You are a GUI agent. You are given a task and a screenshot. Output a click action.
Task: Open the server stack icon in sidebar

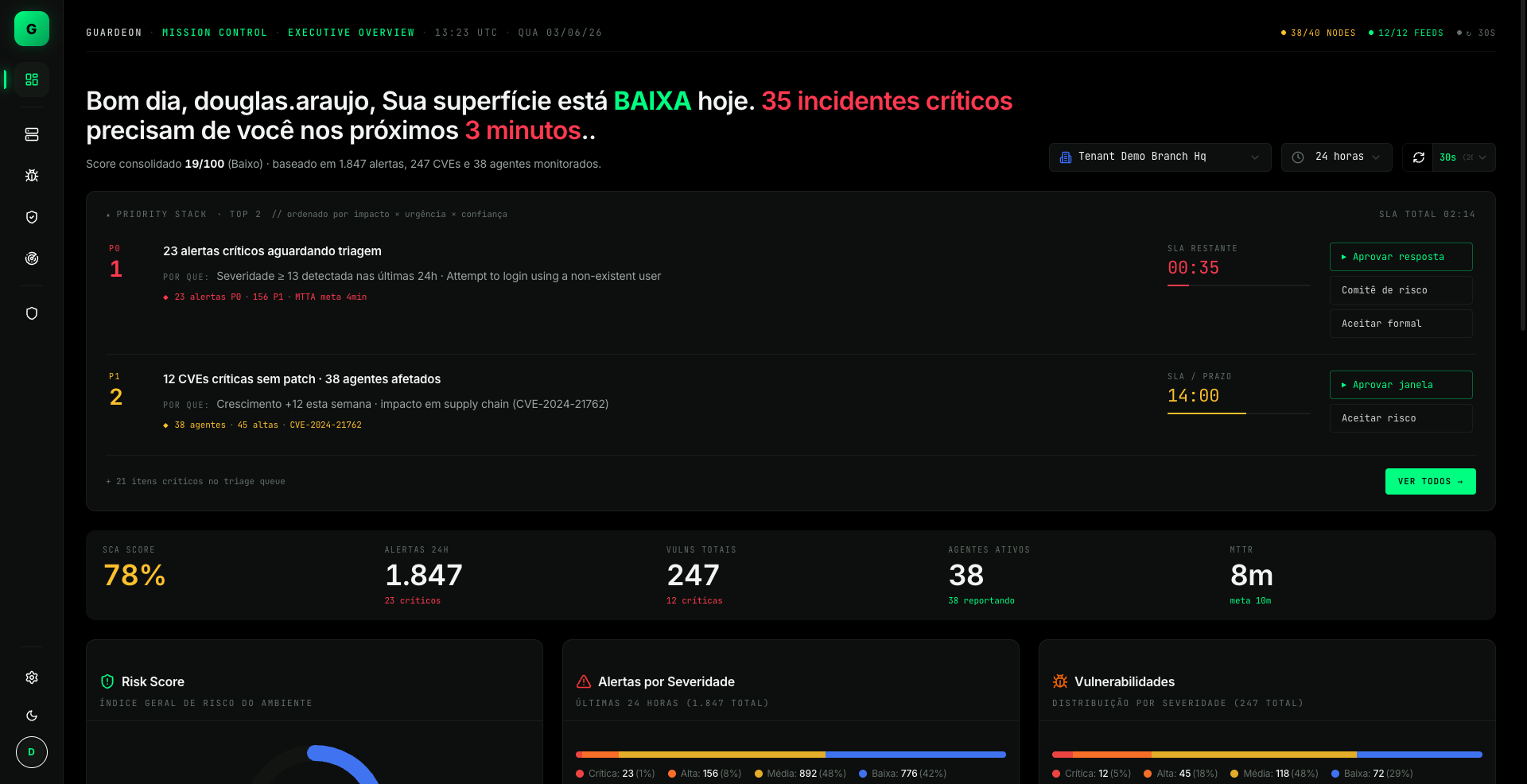pyautogui.click(x=32, y=134)
